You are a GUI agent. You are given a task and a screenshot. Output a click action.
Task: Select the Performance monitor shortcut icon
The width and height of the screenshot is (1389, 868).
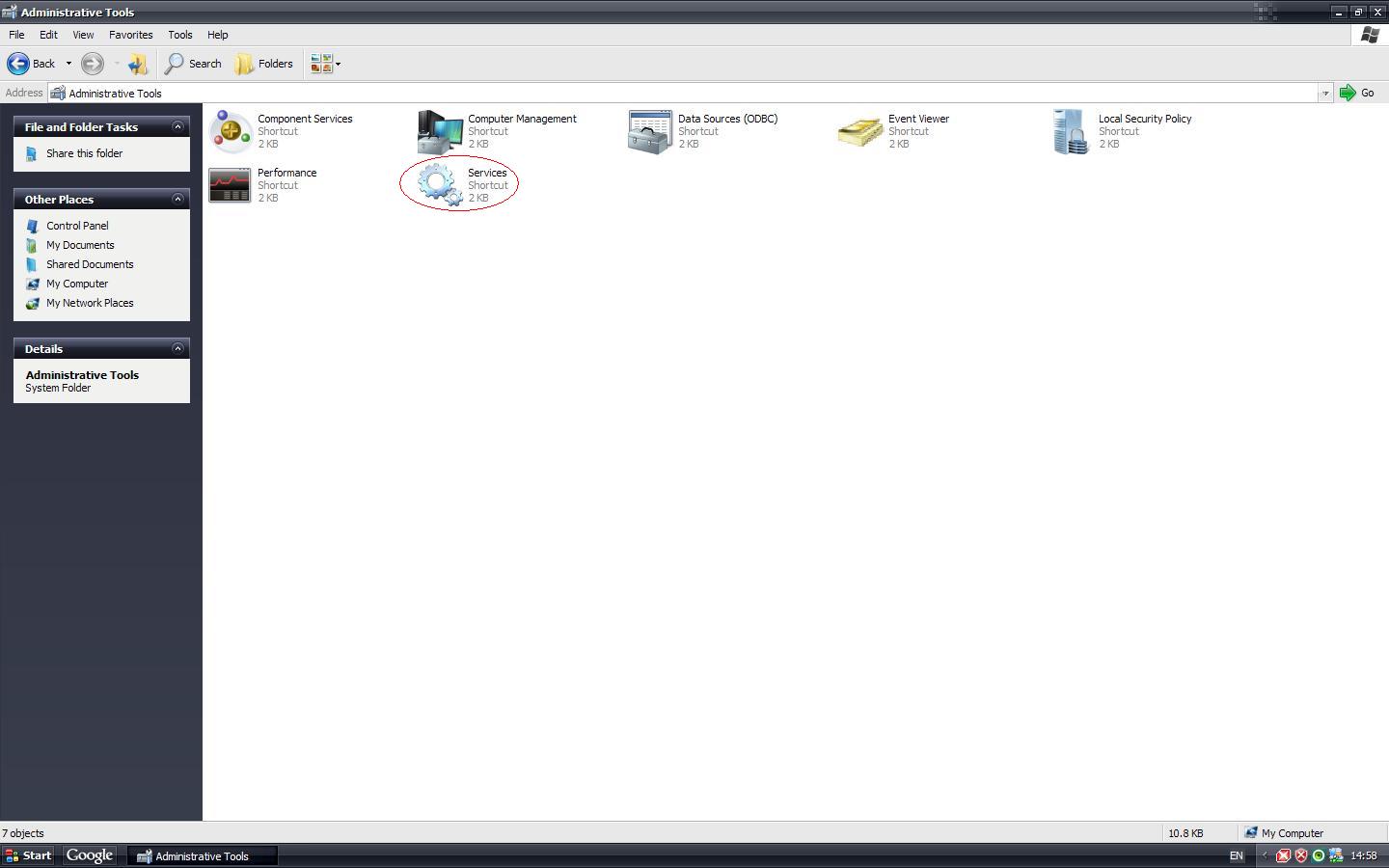230,185
